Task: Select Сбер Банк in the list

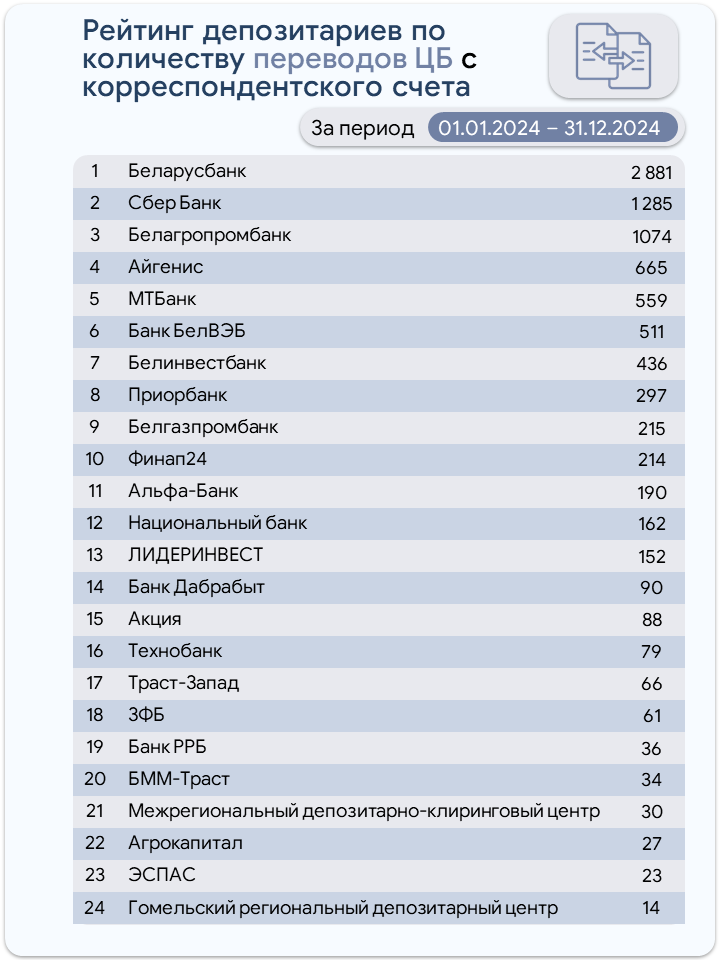Action: coord(174,203)
